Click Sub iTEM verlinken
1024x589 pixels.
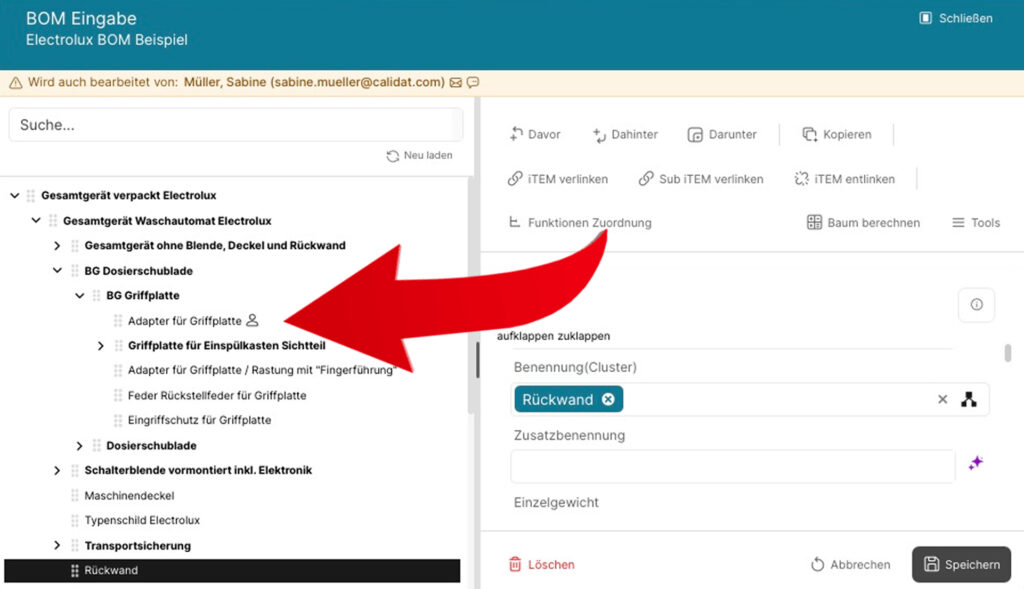[x=701, y=179]
